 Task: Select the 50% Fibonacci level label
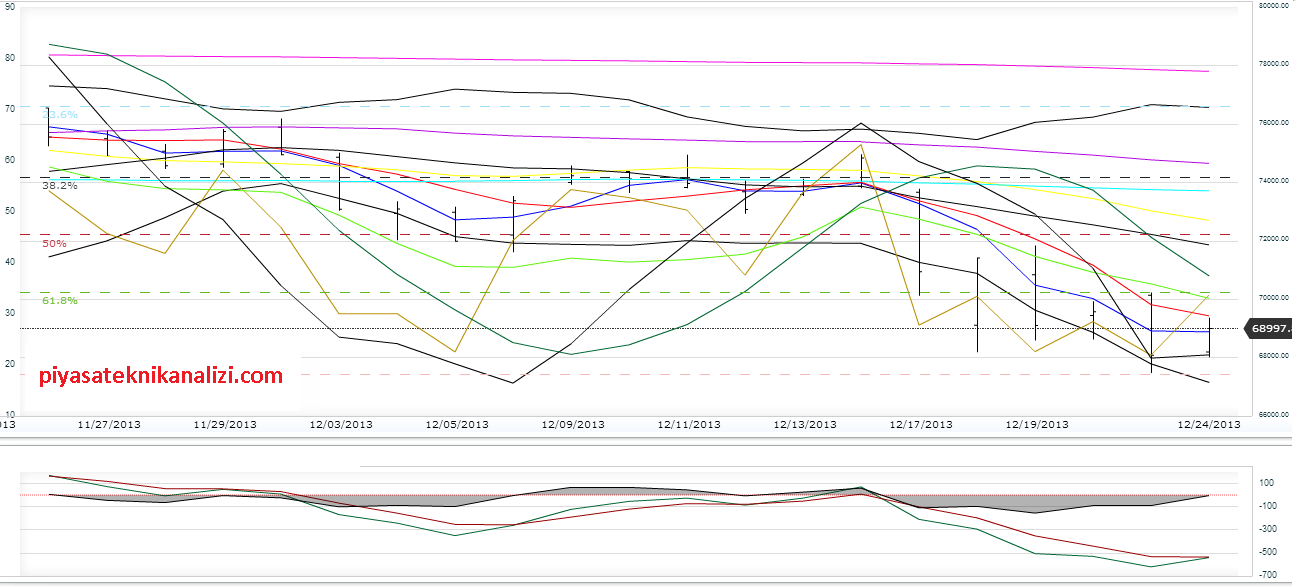[54, 243]
